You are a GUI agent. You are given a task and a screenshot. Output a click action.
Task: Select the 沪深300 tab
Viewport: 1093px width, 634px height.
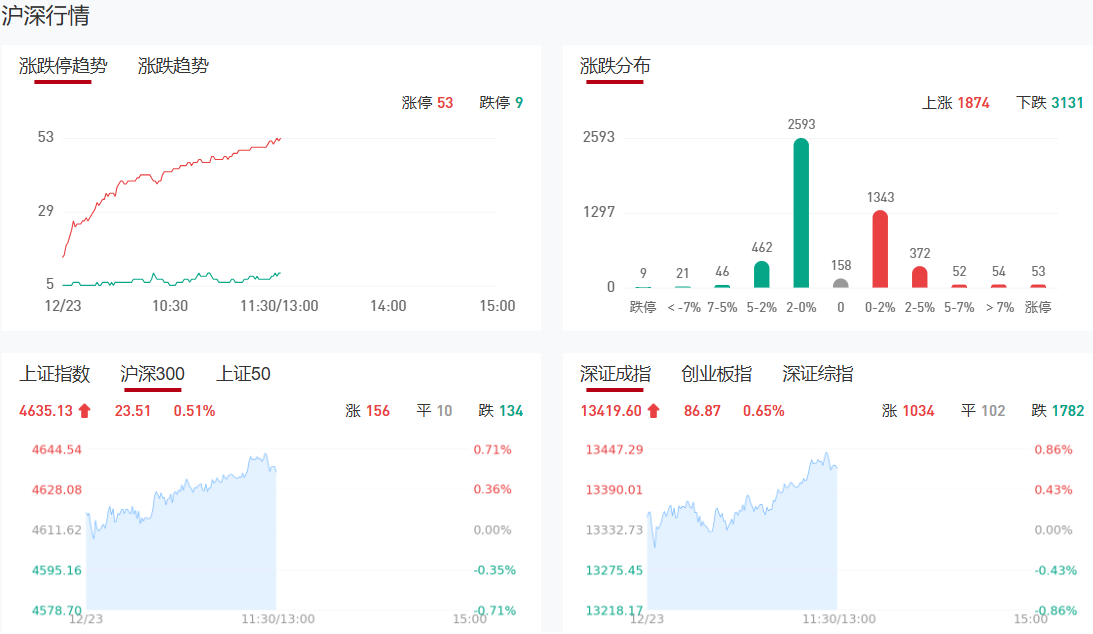tap(152, 375)
